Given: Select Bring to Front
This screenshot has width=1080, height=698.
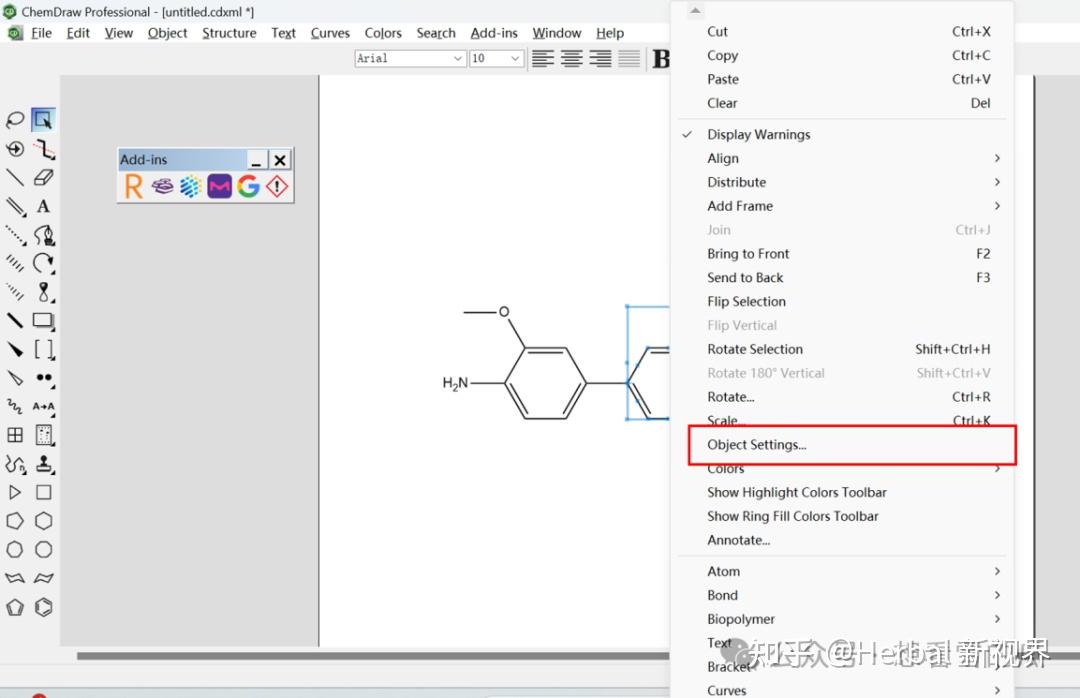Looking at the screenshot, I should pos(842,254).
